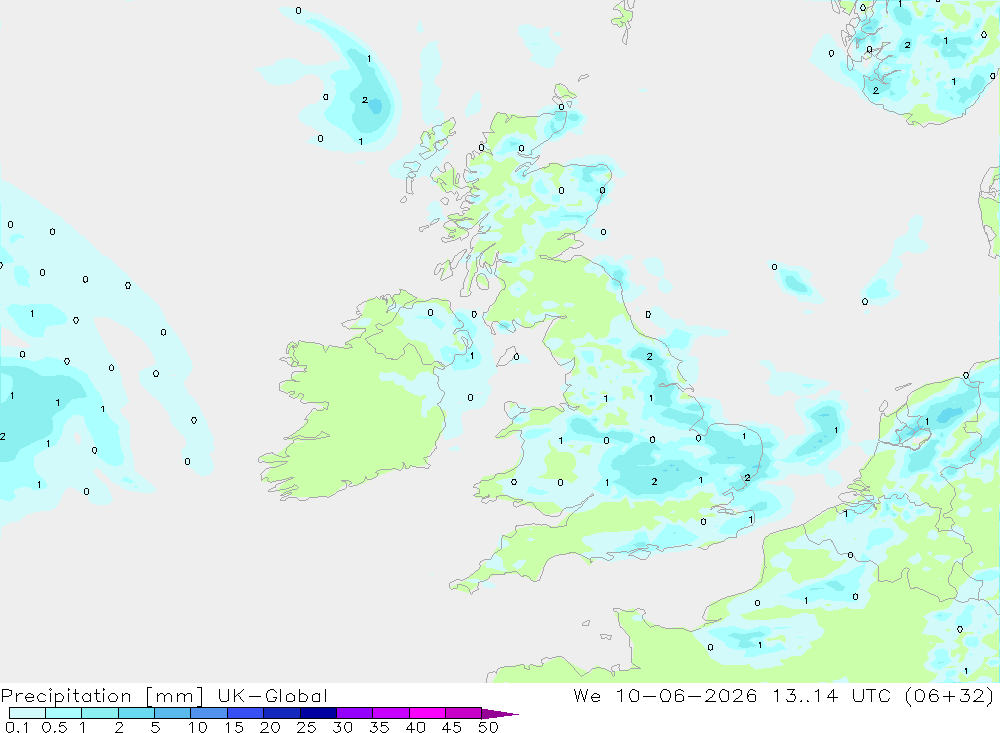1000x733 pixels.
Task: Pick the 15–20 mm royal blue swatch
Action: tap(245, 713)
